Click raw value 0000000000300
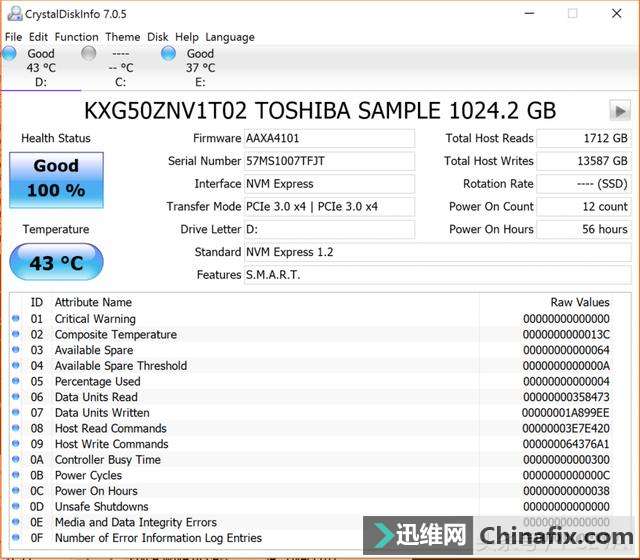The width and height of the screenshot is (640, 560). [x=566, y=460]
